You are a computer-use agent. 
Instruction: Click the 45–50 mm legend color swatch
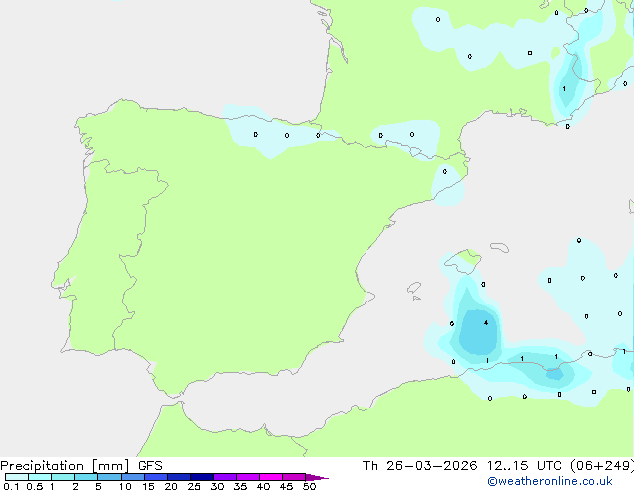tap(294, 477)
